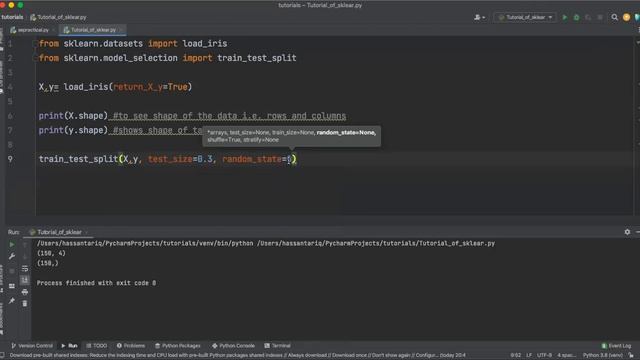
Task: Click the print icon in Run panel
Action: 25,292
